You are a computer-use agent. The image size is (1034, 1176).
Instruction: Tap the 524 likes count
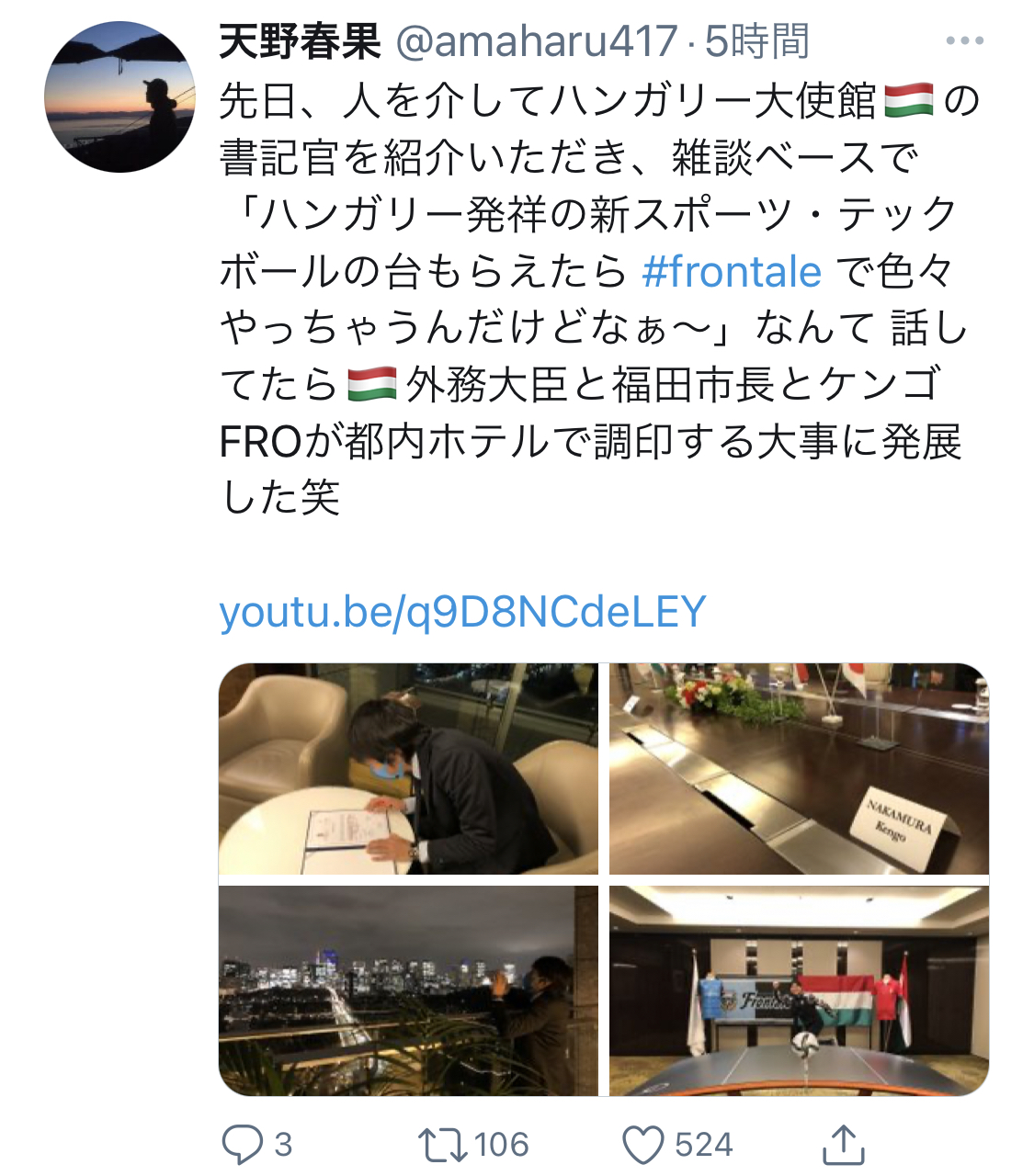[704, 1145]
